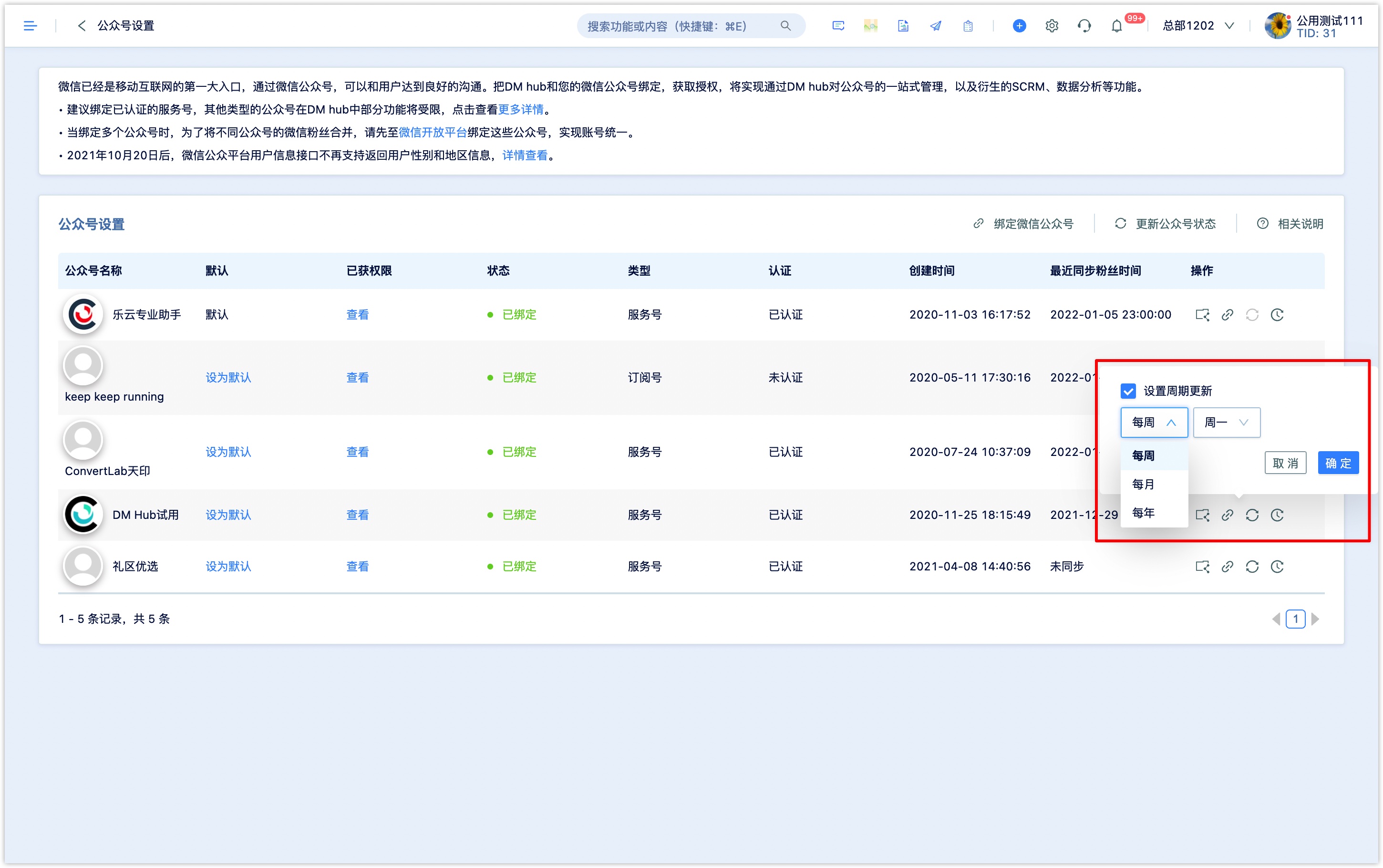Select 每年 in the period list
The image size is (1383, 868).
[1154, 513]
